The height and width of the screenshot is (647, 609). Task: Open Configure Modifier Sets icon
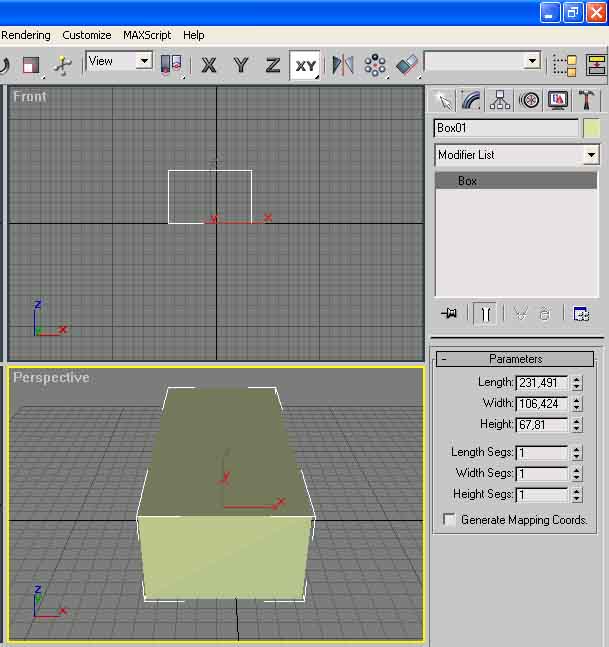581,313
